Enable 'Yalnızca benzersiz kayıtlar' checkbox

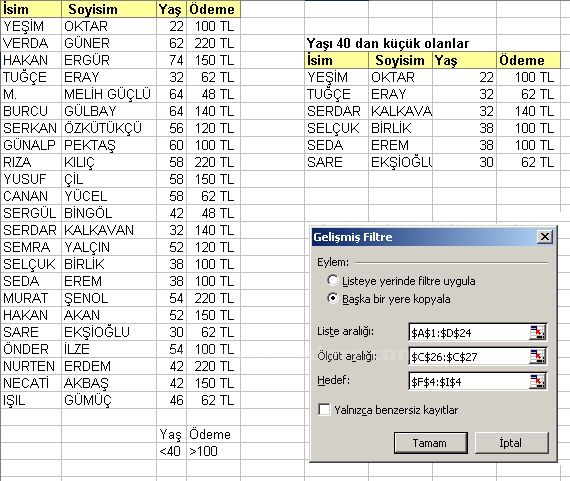tap(324, 409)
